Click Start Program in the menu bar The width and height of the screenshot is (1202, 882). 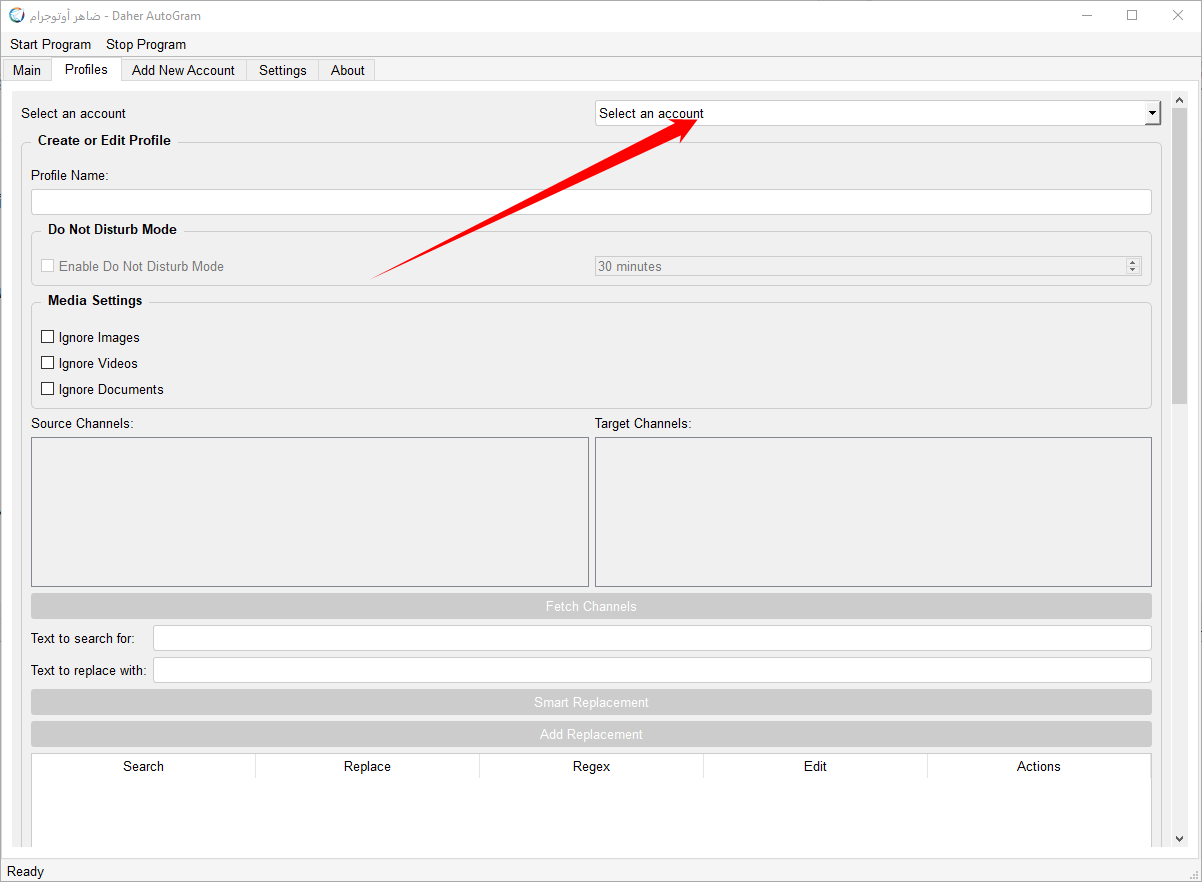click(x=50, y=44)
